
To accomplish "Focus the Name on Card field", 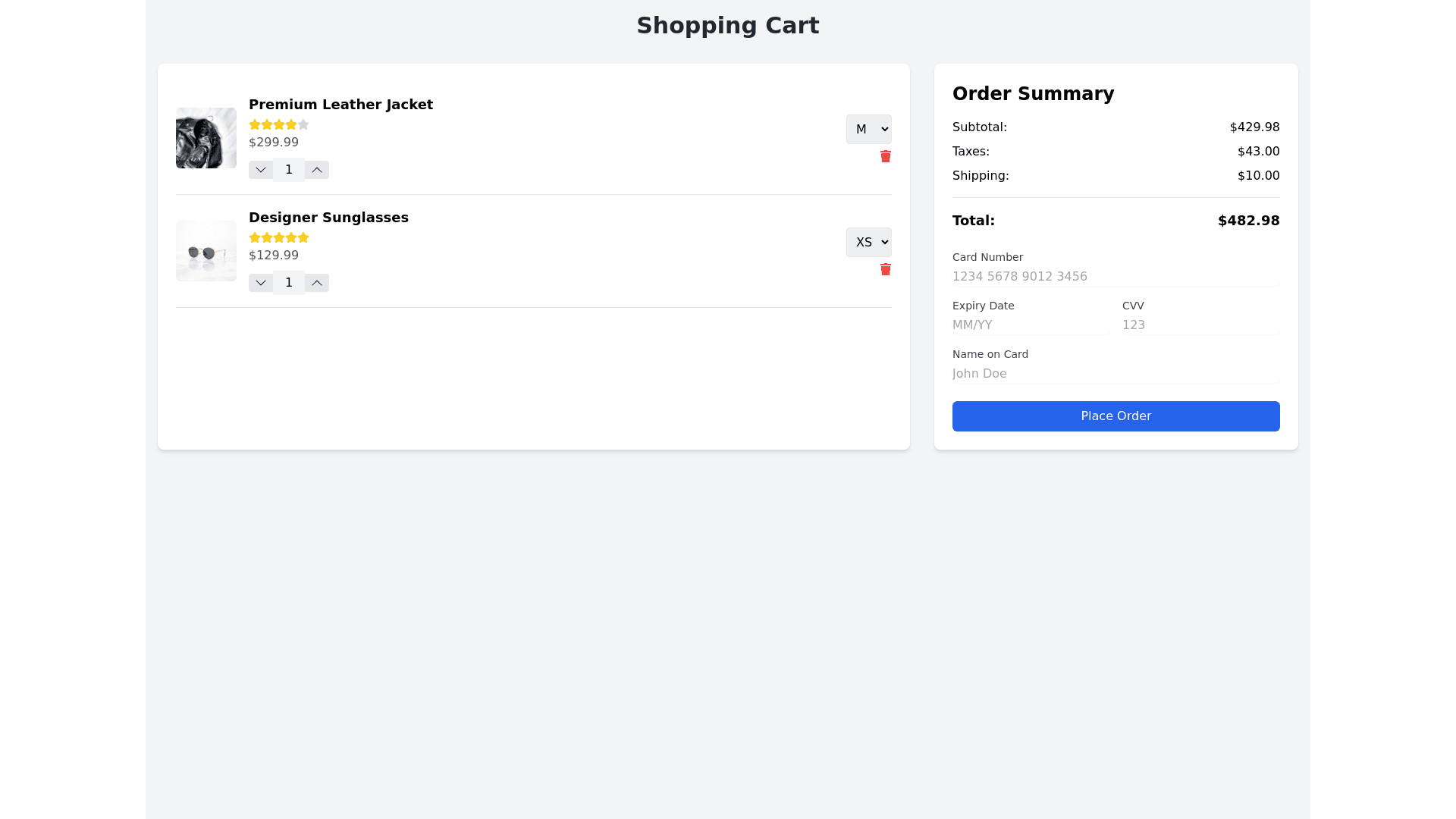I will click(x=1116, y=374).
